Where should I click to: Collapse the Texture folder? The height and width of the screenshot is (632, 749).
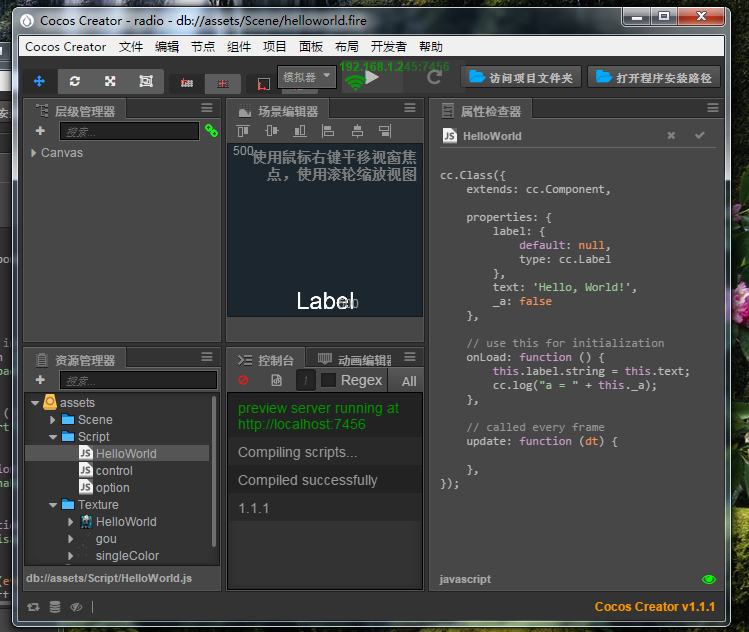(53, 505)
